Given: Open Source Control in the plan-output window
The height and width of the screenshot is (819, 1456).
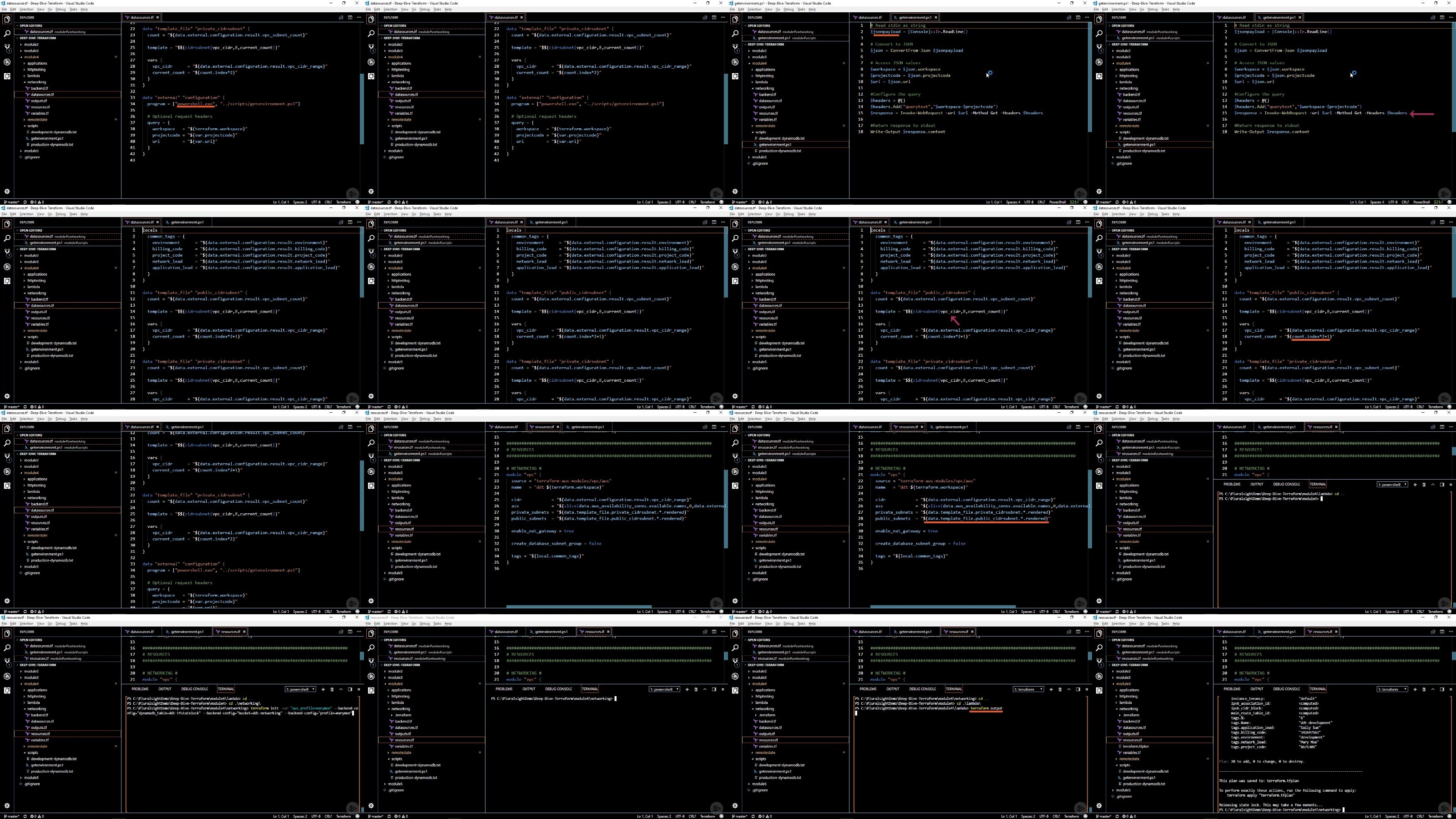Looking at the screenshot, I should (x=1099, y=662).
